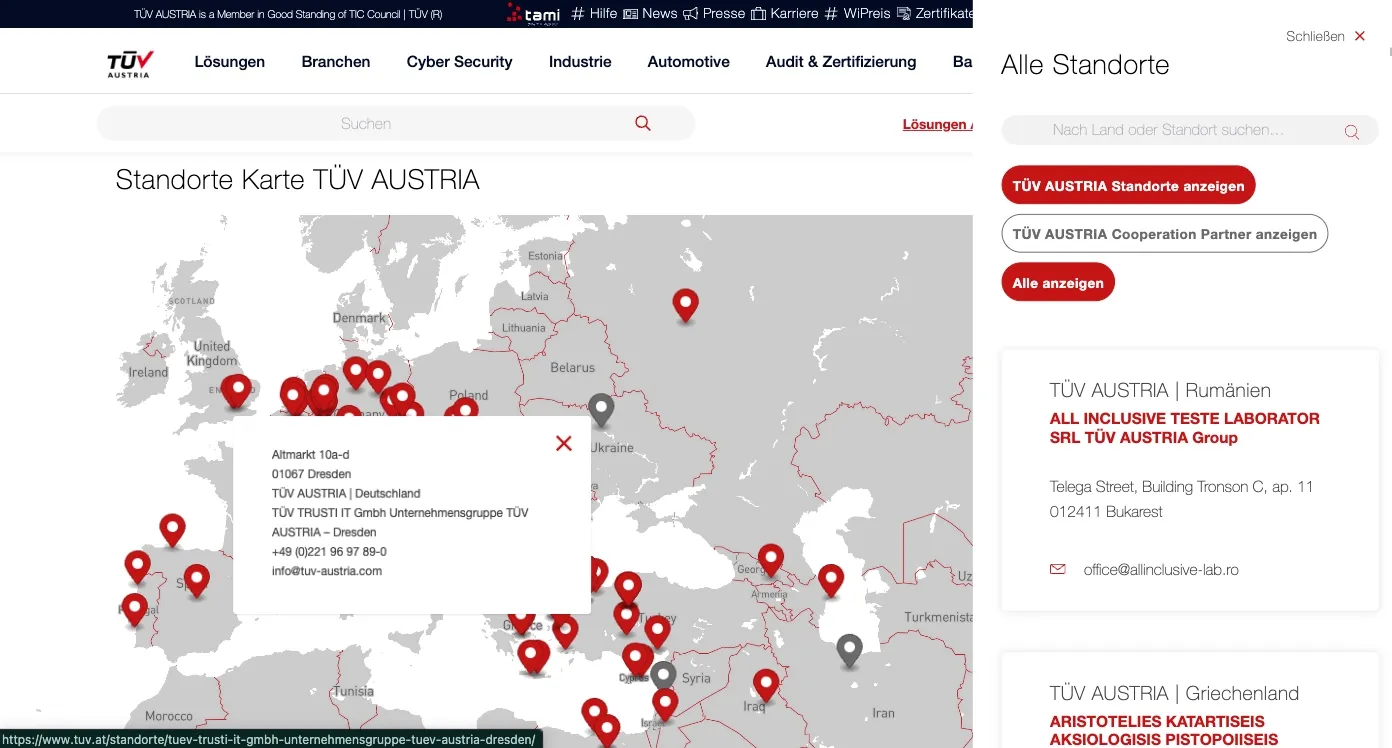This screenshot has height=748, width=1392.
Task: Open the Hilfe link in the top bar
Action: pos(604,14)
